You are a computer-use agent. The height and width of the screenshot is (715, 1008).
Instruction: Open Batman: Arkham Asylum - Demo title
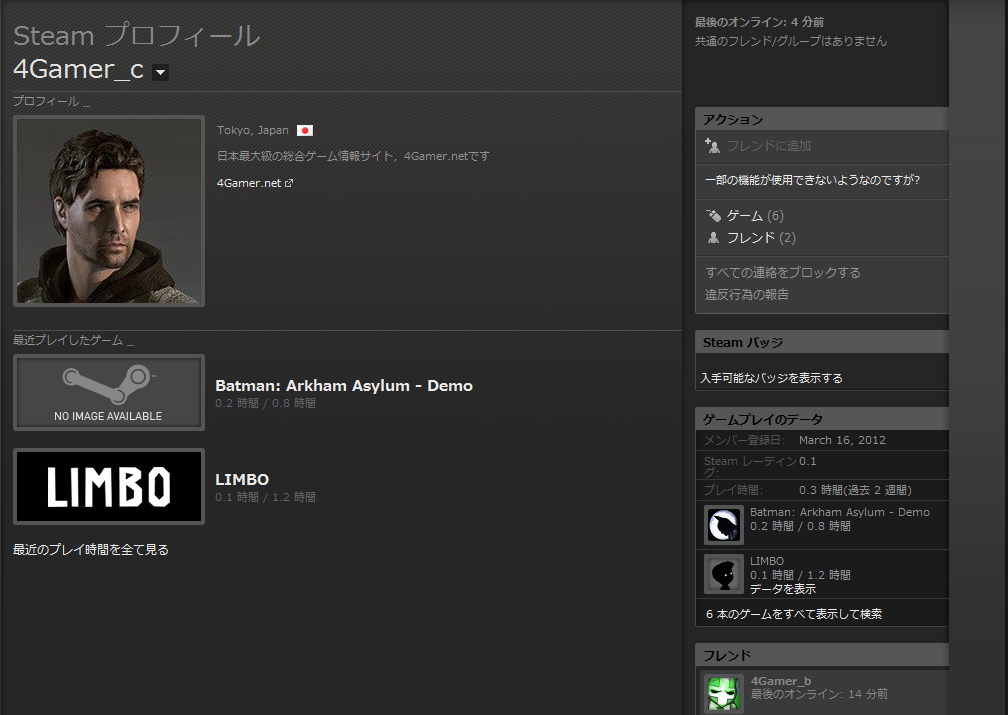[x=344, y=386]
